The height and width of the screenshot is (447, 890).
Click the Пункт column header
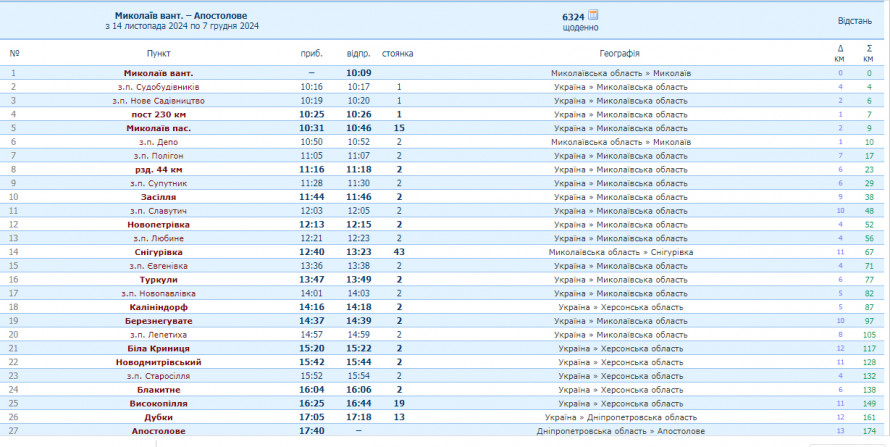(158, 53)
